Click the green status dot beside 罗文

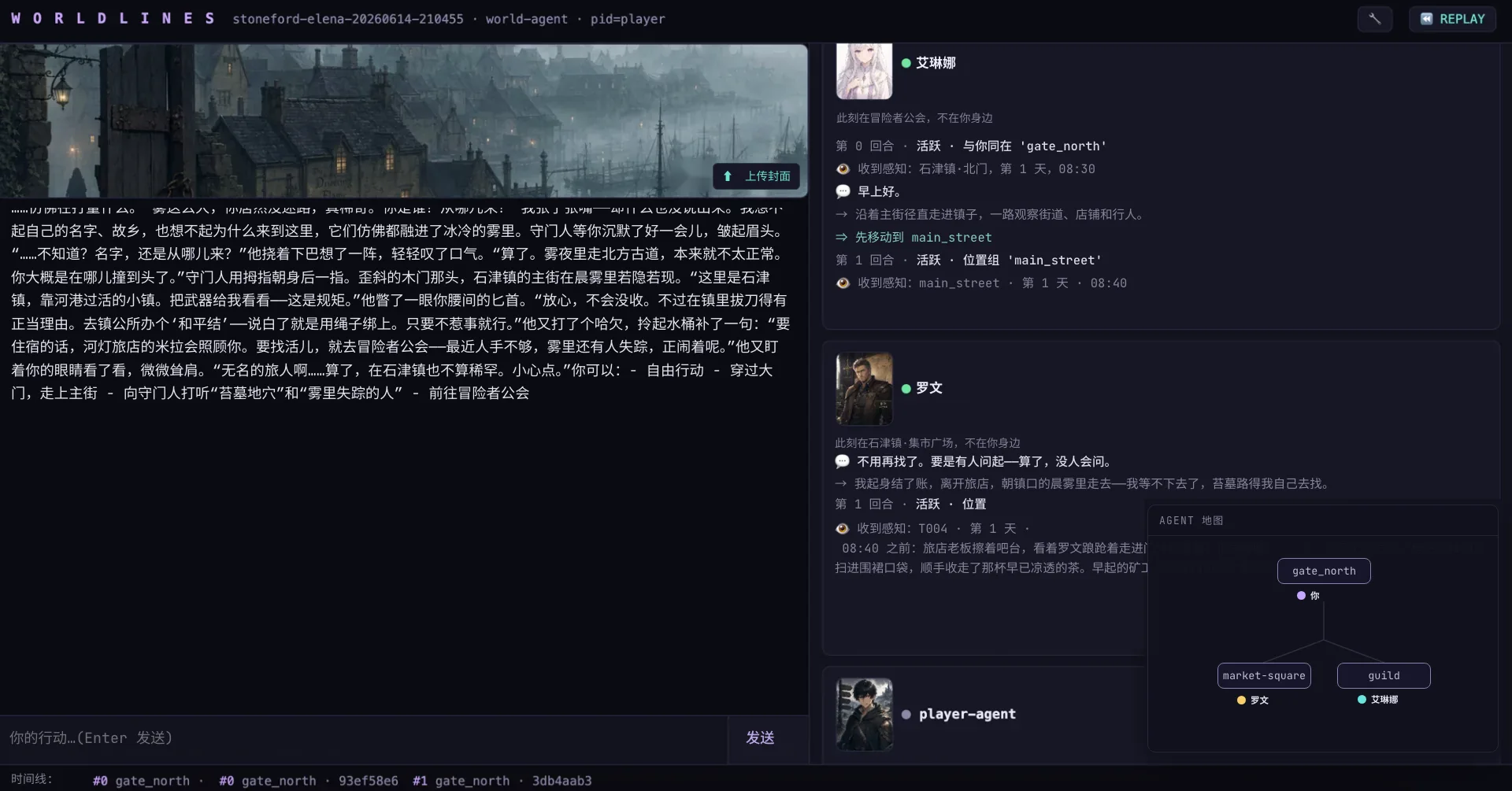[x=906, y=388]
